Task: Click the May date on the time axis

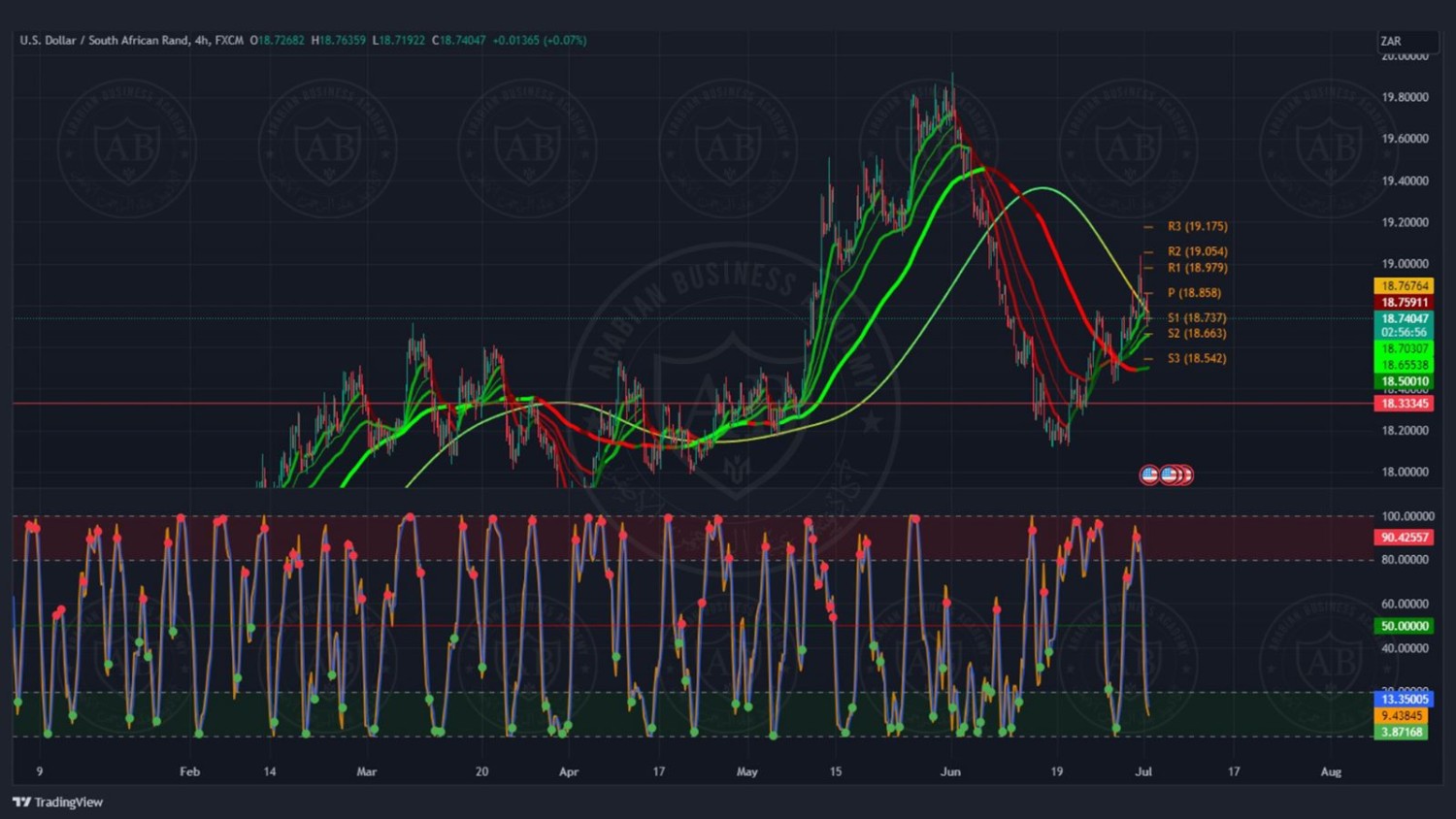Action: click(746, 771)
